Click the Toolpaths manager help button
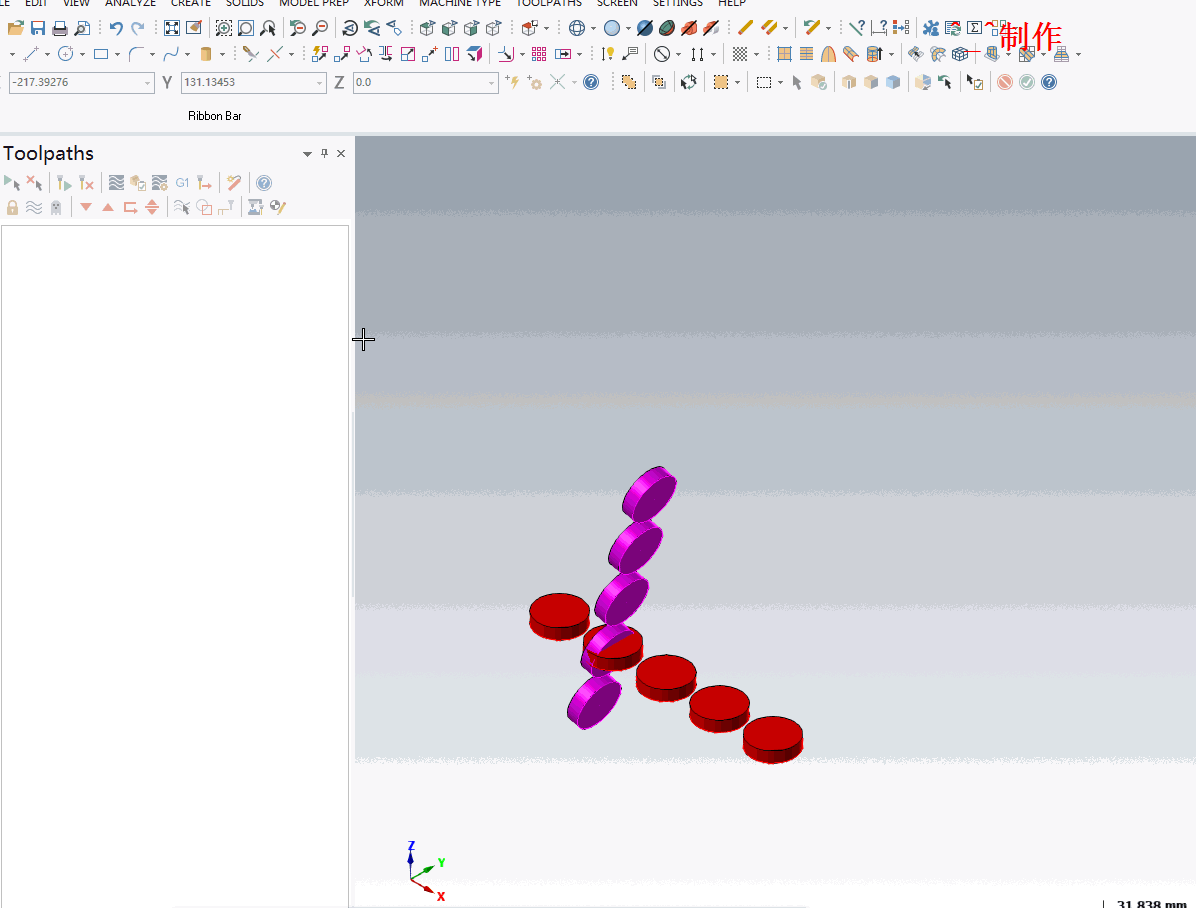Screen dimensions: 1196x908 [x=264, y=183]
